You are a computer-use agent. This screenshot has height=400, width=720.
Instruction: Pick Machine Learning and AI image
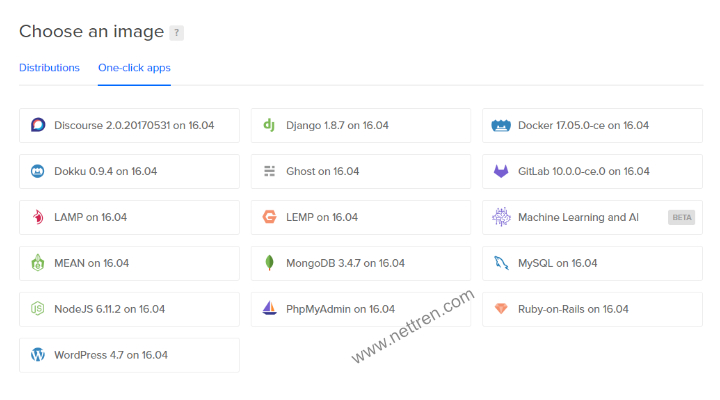point(592,217)
